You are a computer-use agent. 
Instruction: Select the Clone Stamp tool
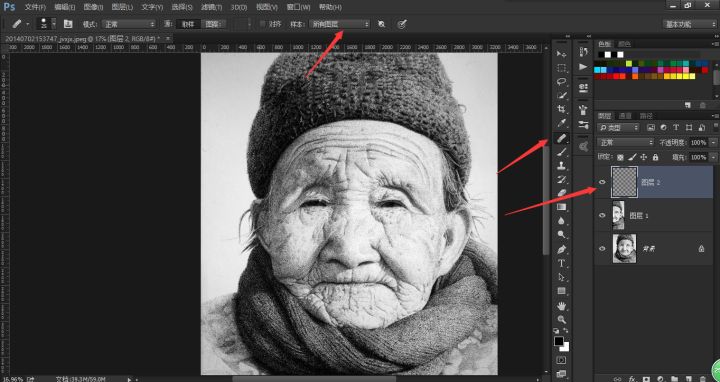[x=561, y=166]
